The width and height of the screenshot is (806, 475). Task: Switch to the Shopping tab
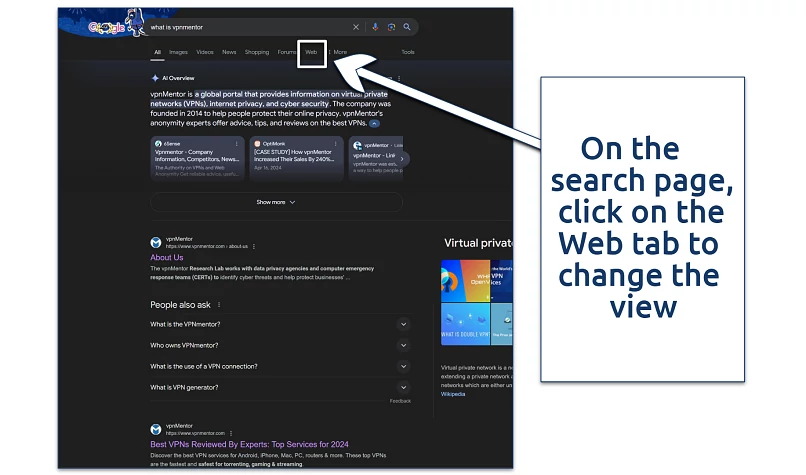(257, 52)
